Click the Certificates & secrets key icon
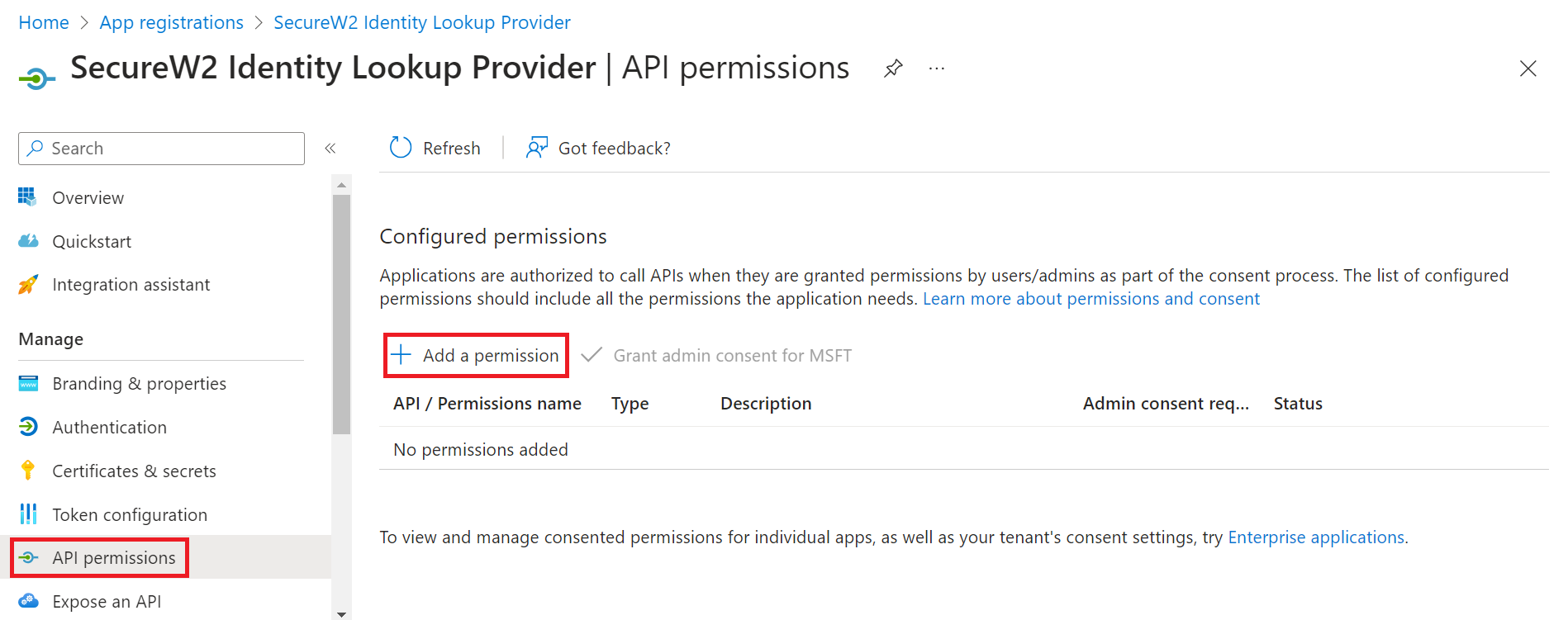This screenshot has height=620, width=1568. [x=28, y=471]
